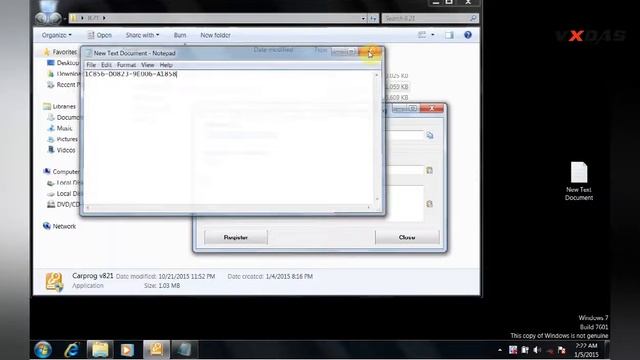The height and width of the screenshot is (360, 640).
Task: Click Burn in the Explorer toolbar
Action: (x=180, y=35)
